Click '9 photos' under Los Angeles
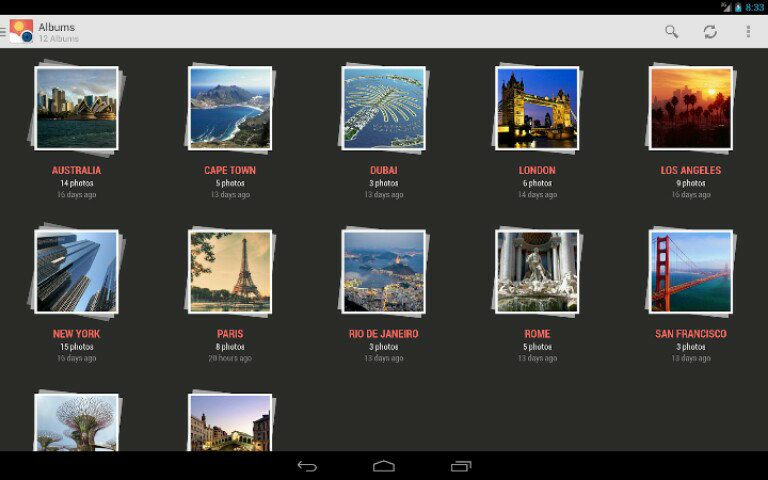Viewport: 768px width, 480px height. pos(691,183)
